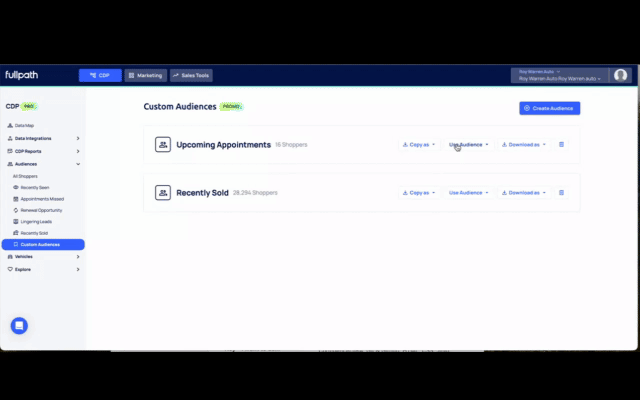Click the fullpath logo

(x=20, y=75)
